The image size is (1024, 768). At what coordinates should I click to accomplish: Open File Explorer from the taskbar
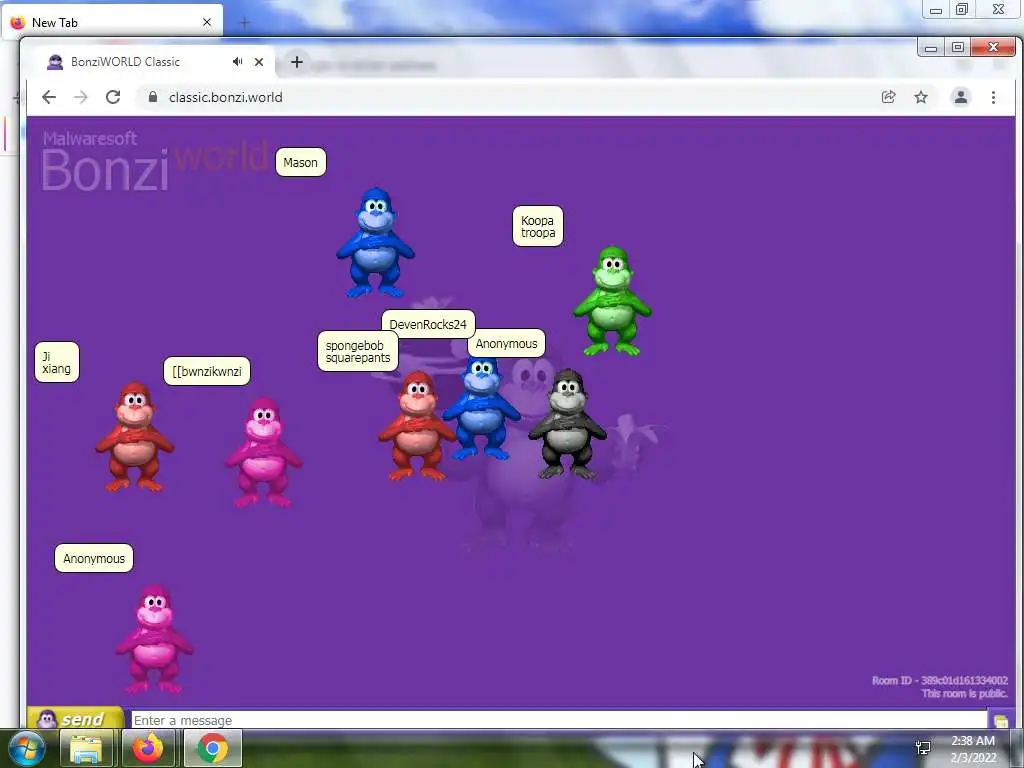(86, 748)
